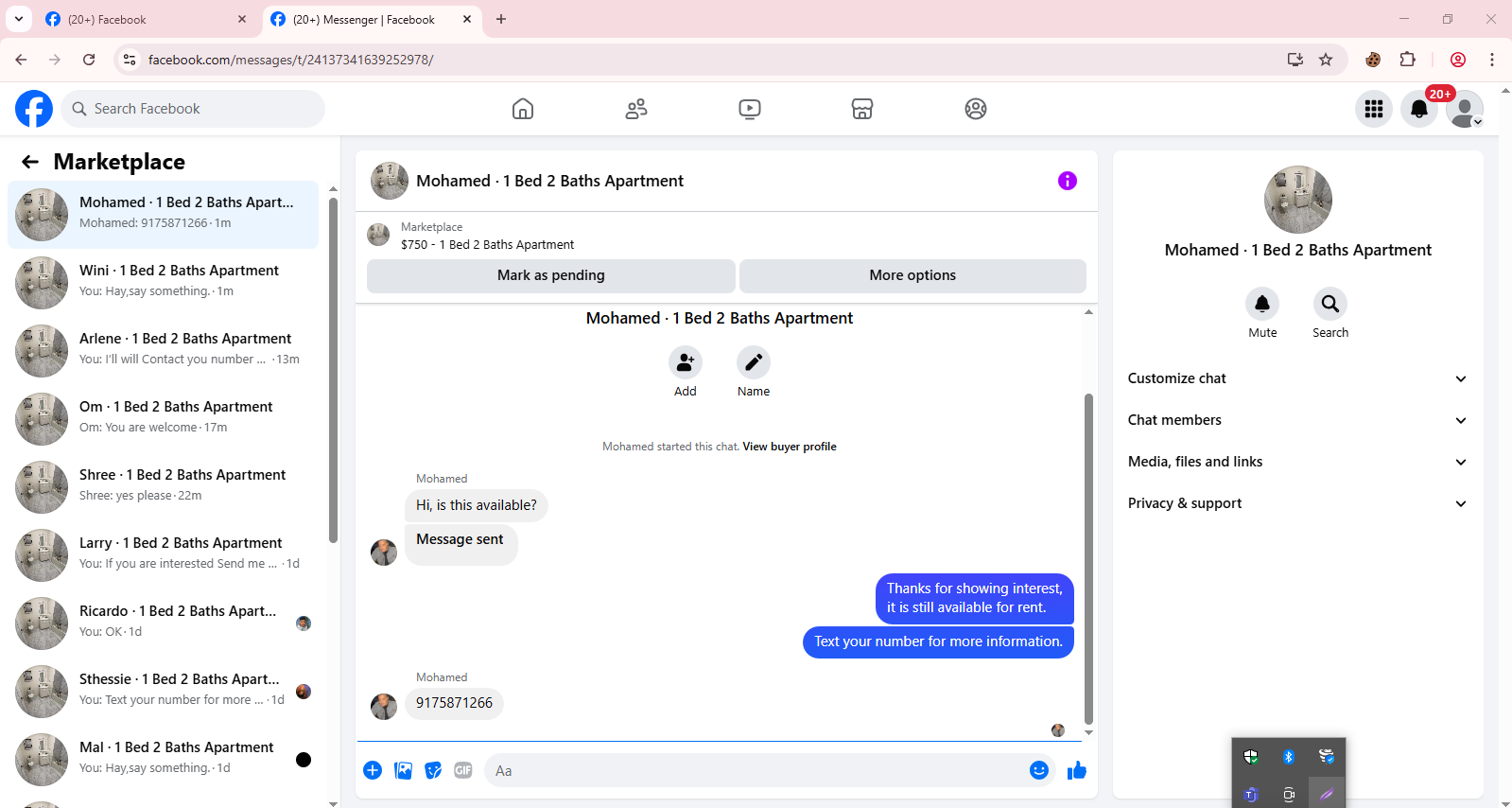
Task: Open the Groups icon in top navigation
Action: click(976, 109)
